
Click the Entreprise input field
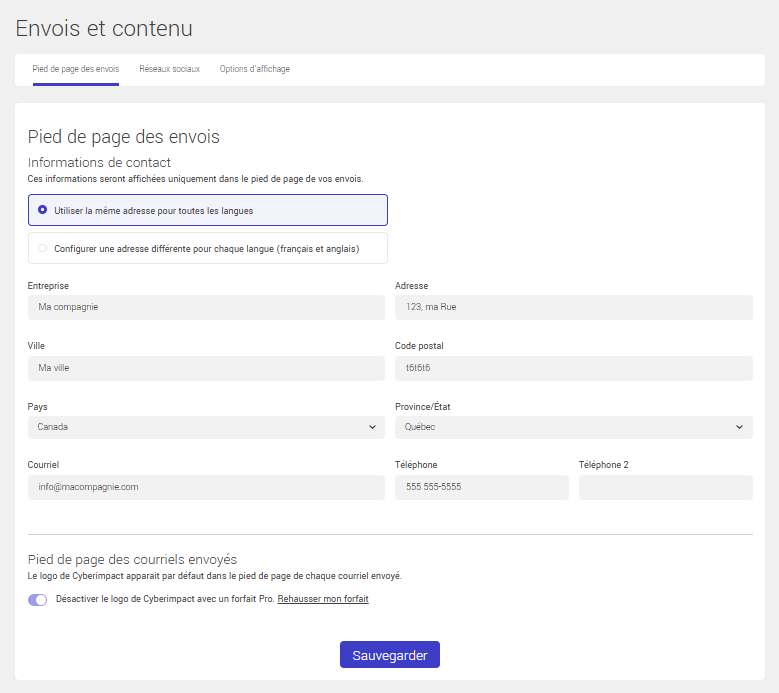tap(206, 307)
